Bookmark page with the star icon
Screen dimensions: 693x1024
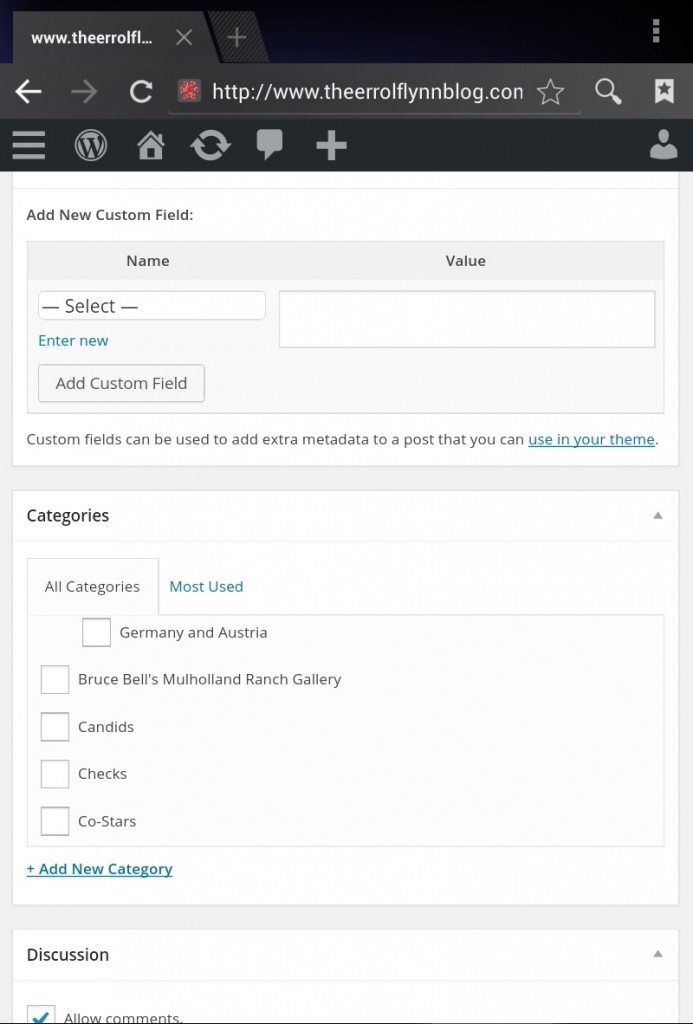[550, 92]
